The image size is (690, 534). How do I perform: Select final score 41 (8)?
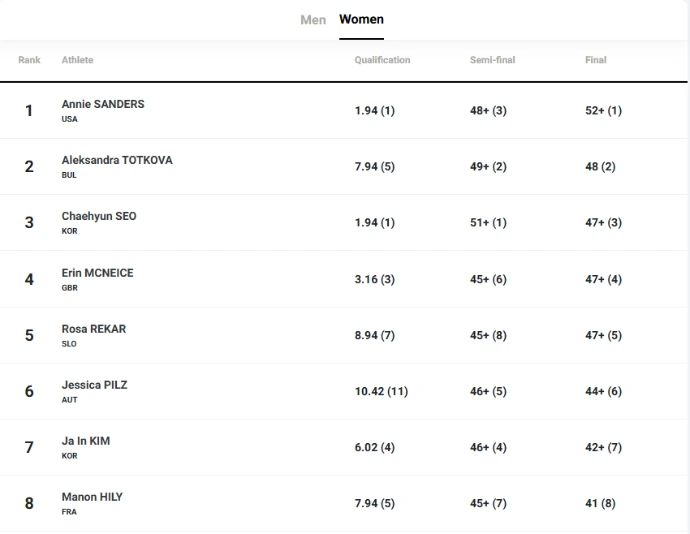click(x=600, y=503)
